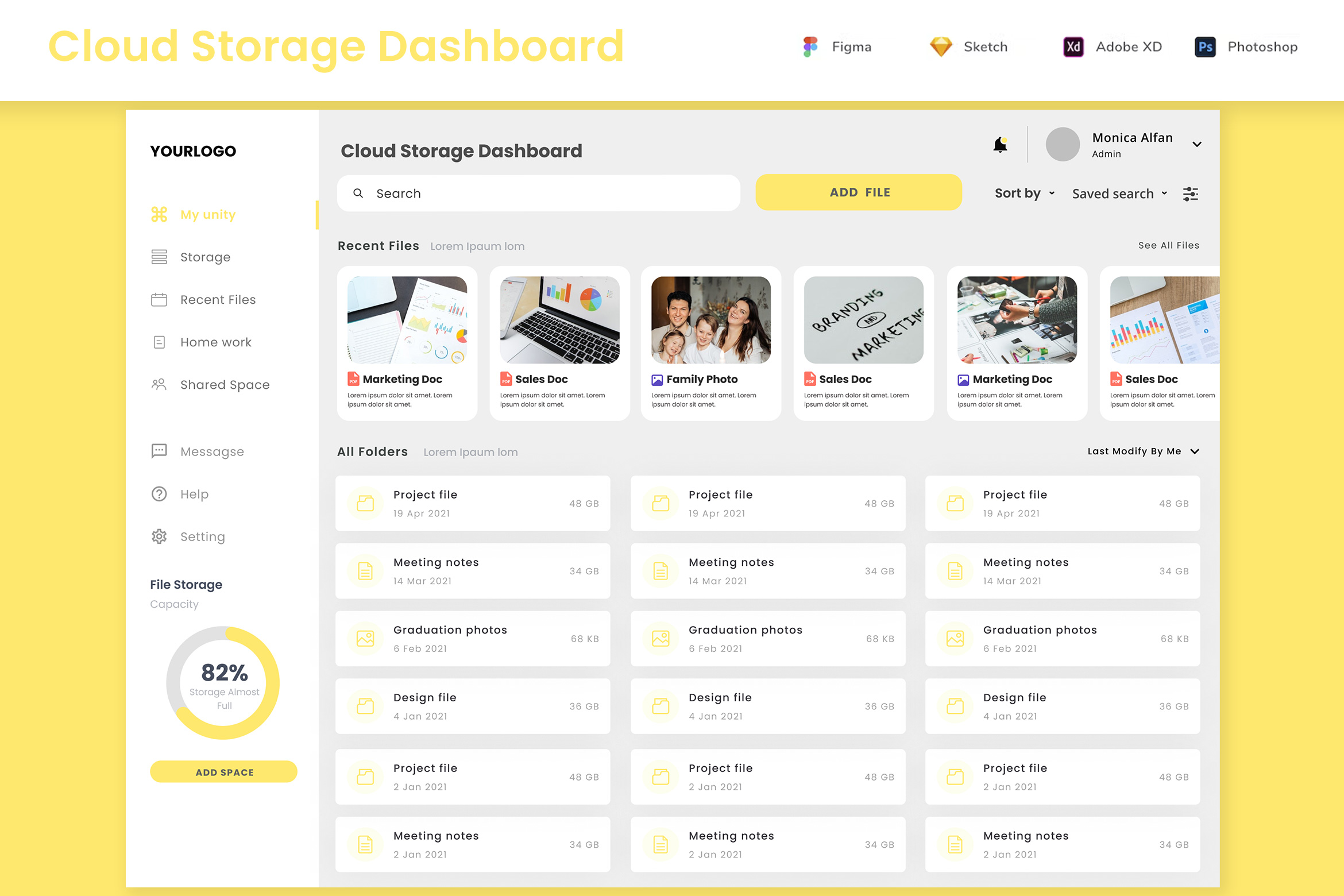Open Help in the sidebar

click(194, 494)
